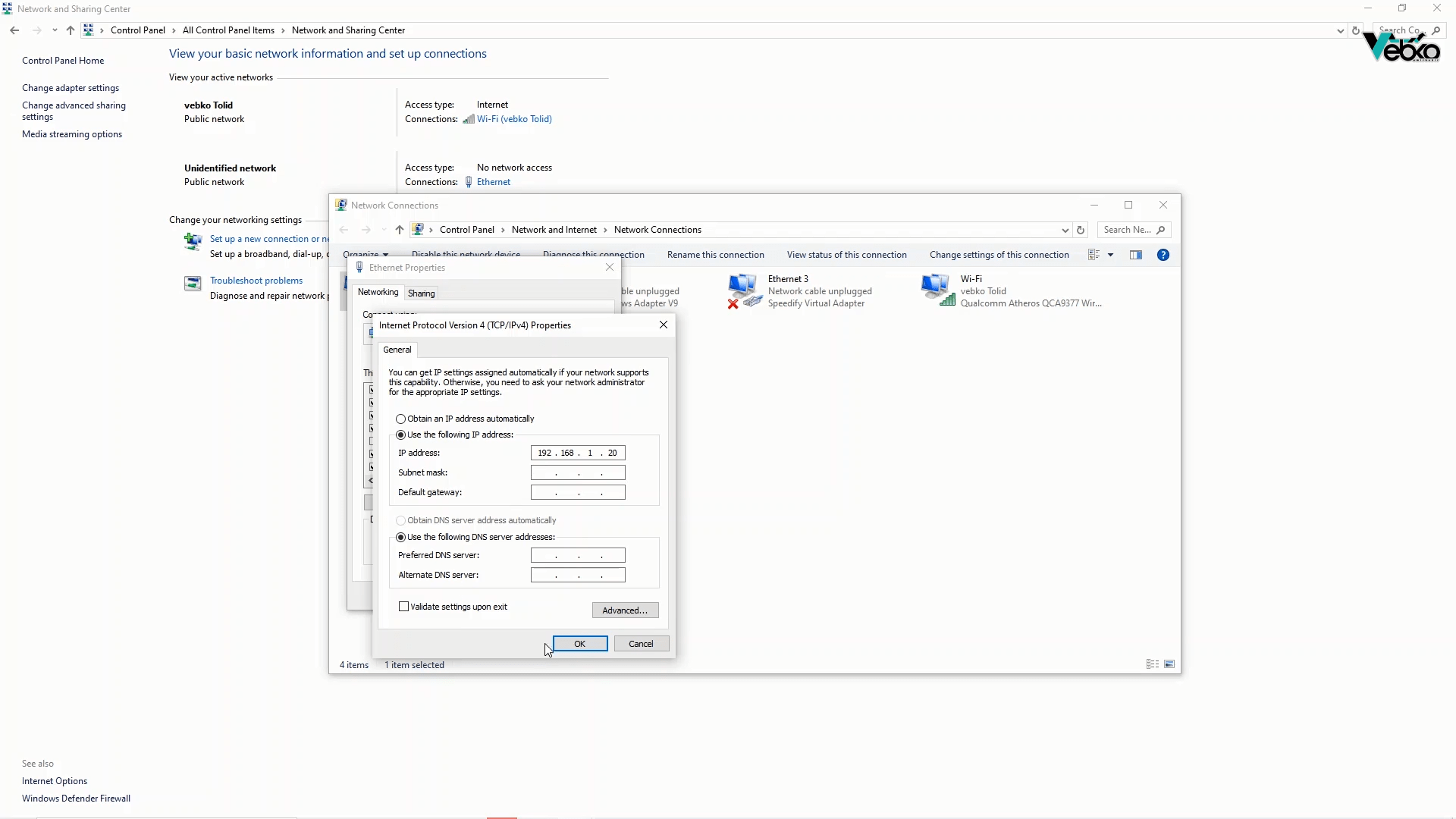1456x819 pixels.
Task: Click the Subnet mask input field
Action: (x=578, y=472)
